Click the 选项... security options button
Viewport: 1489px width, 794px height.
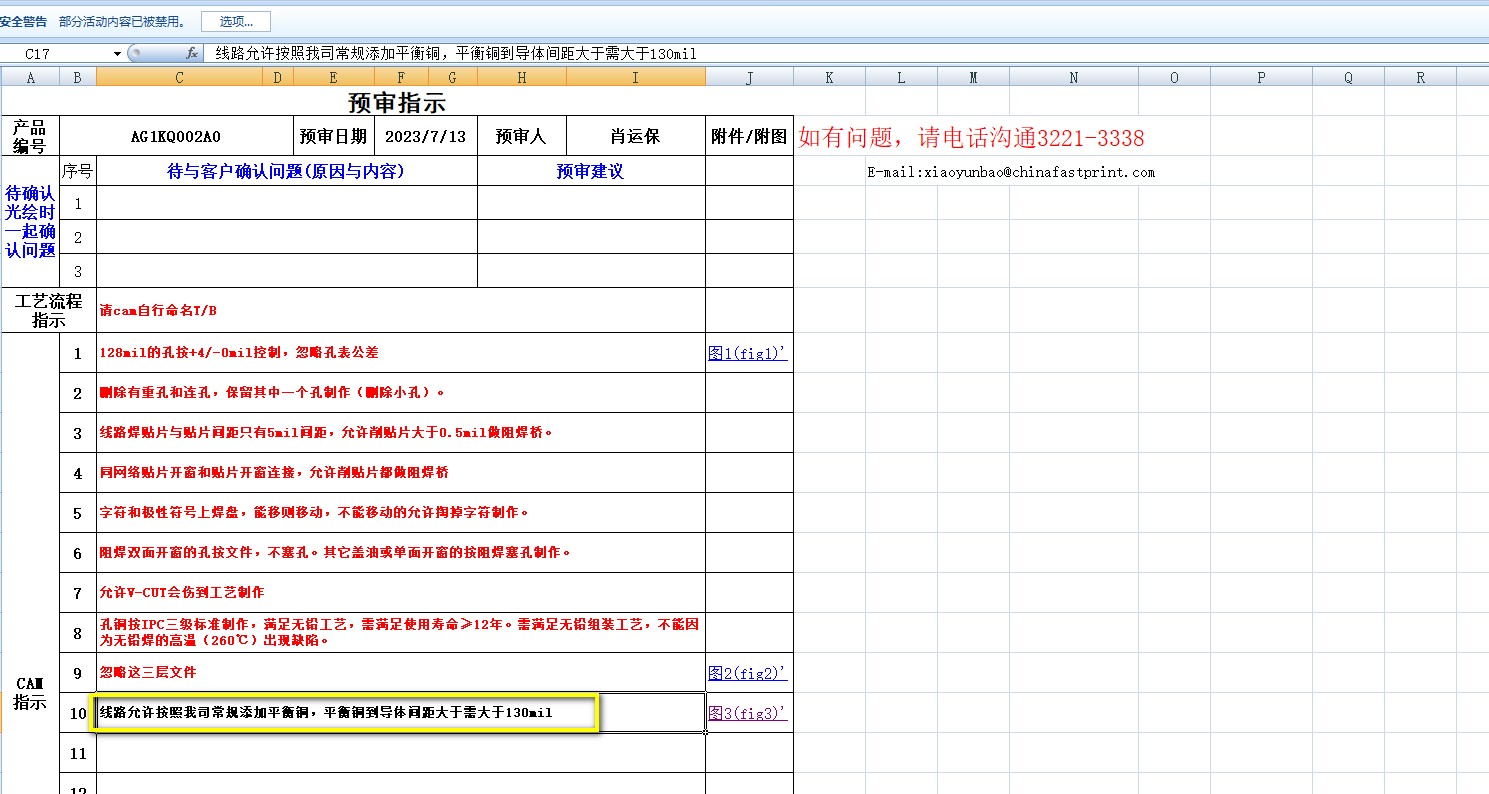tap(236, 21)
